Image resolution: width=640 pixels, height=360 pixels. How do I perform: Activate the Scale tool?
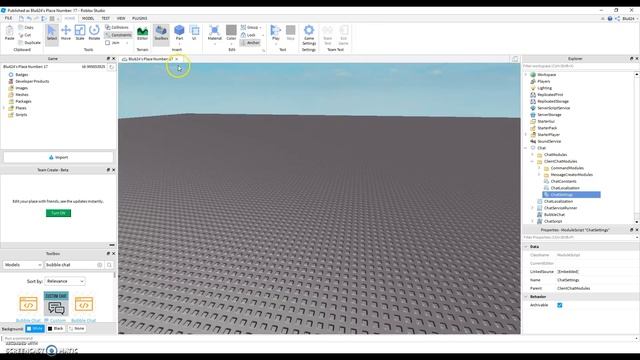tap(80, 33)
